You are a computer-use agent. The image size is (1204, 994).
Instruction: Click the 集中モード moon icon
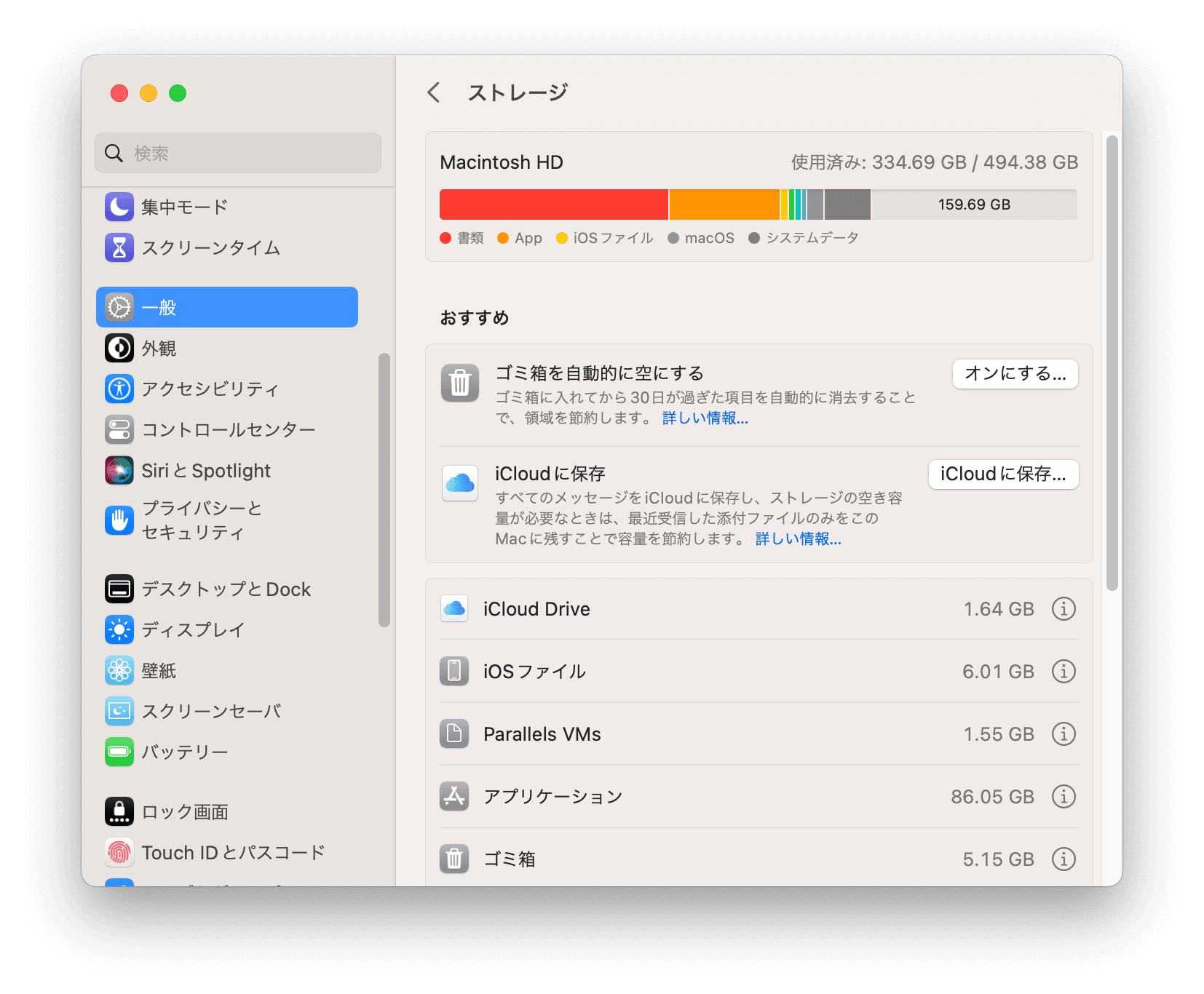pyautogui.click(x=119, y=207)
